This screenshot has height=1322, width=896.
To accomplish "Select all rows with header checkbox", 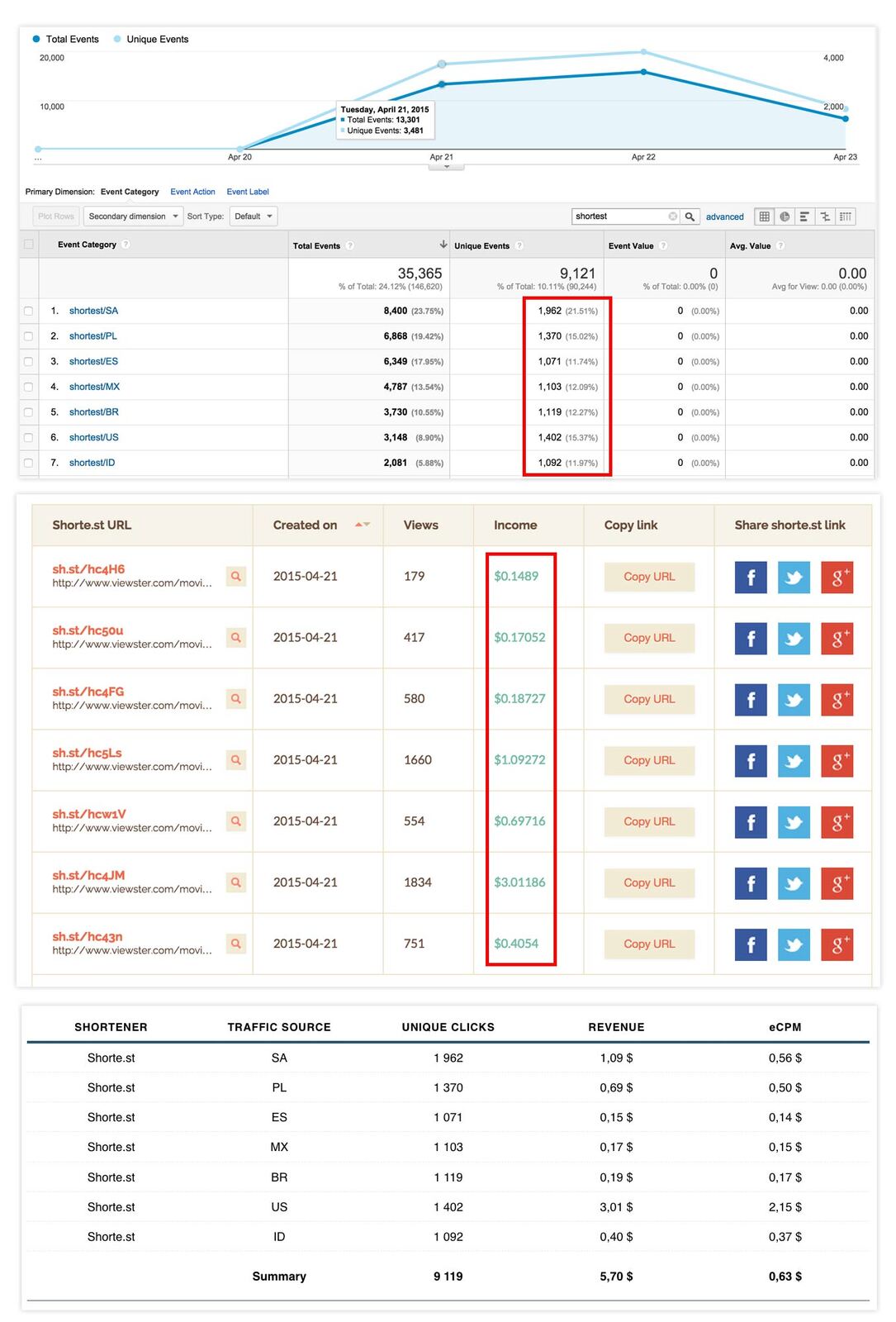I will coord(29,245).
